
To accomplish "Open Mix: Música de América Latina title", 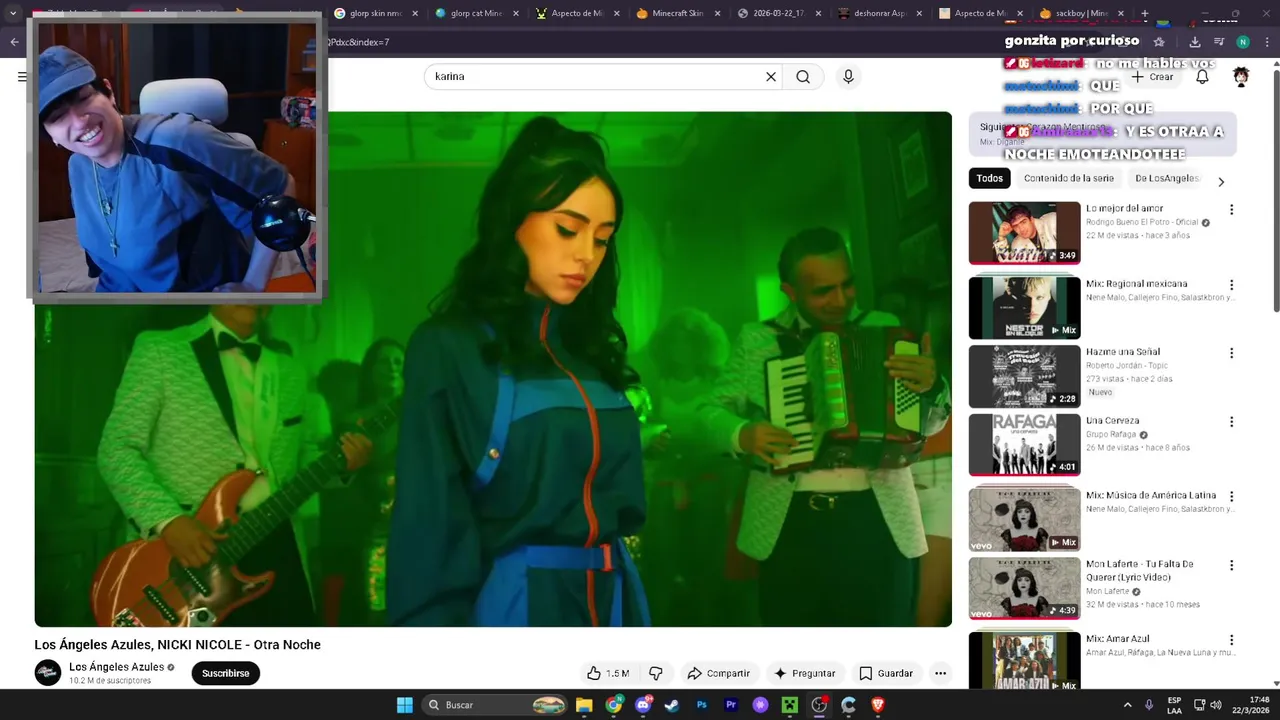I will (1150, 495).
